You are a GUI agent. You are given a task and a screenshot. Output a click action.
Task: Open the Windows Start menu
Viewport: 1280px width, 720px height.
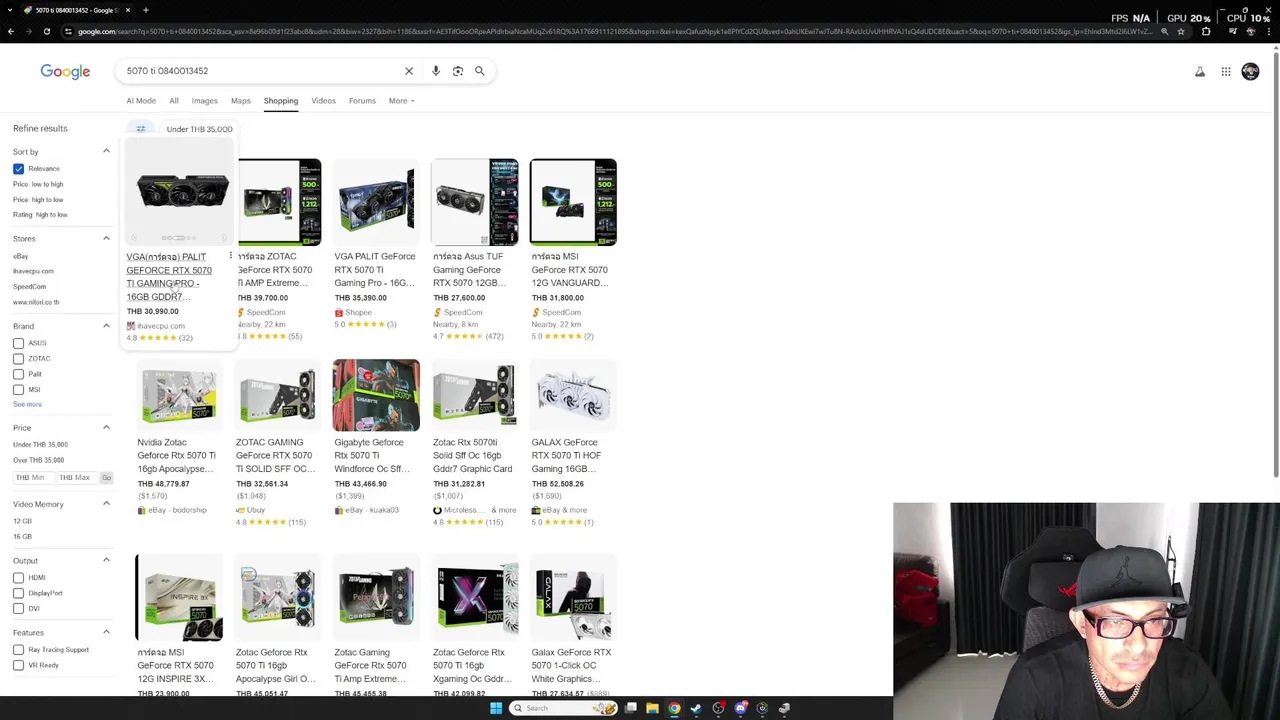(496, 708)
